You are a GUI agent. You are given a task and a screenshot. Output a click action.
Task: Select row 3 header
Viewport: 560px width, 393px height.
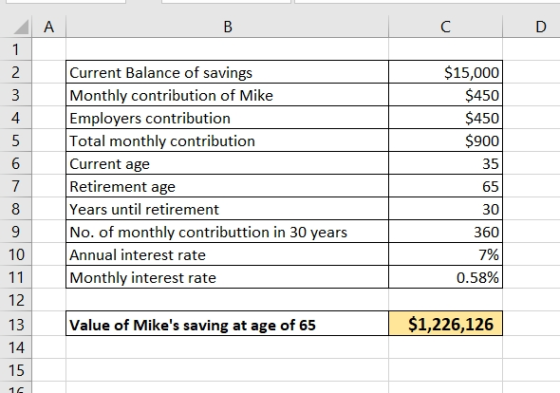(16, 95)
